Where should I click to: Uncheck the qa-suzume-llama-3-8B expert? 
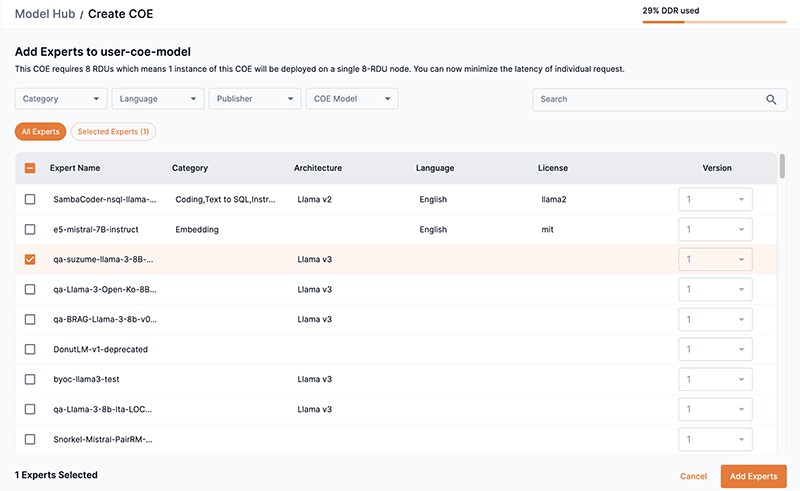pyautogui.click(x=30, y=260)
